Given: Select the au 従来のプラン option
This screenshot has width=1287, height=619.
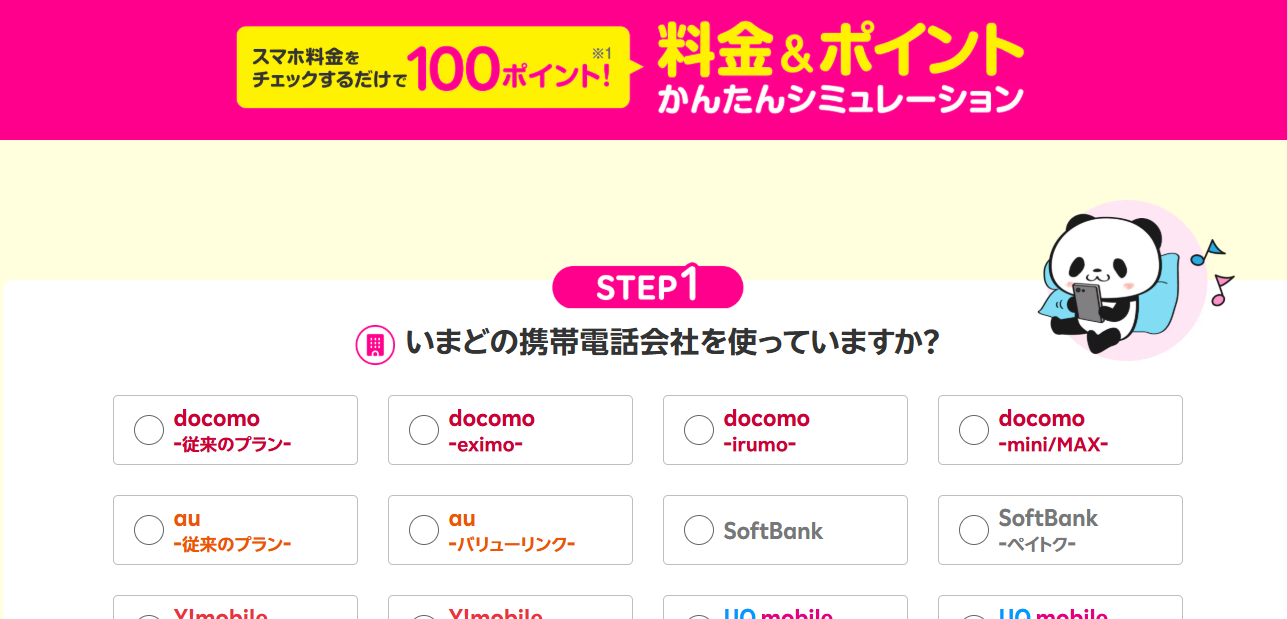Looking at the screenshot, I should pos(149,530).
